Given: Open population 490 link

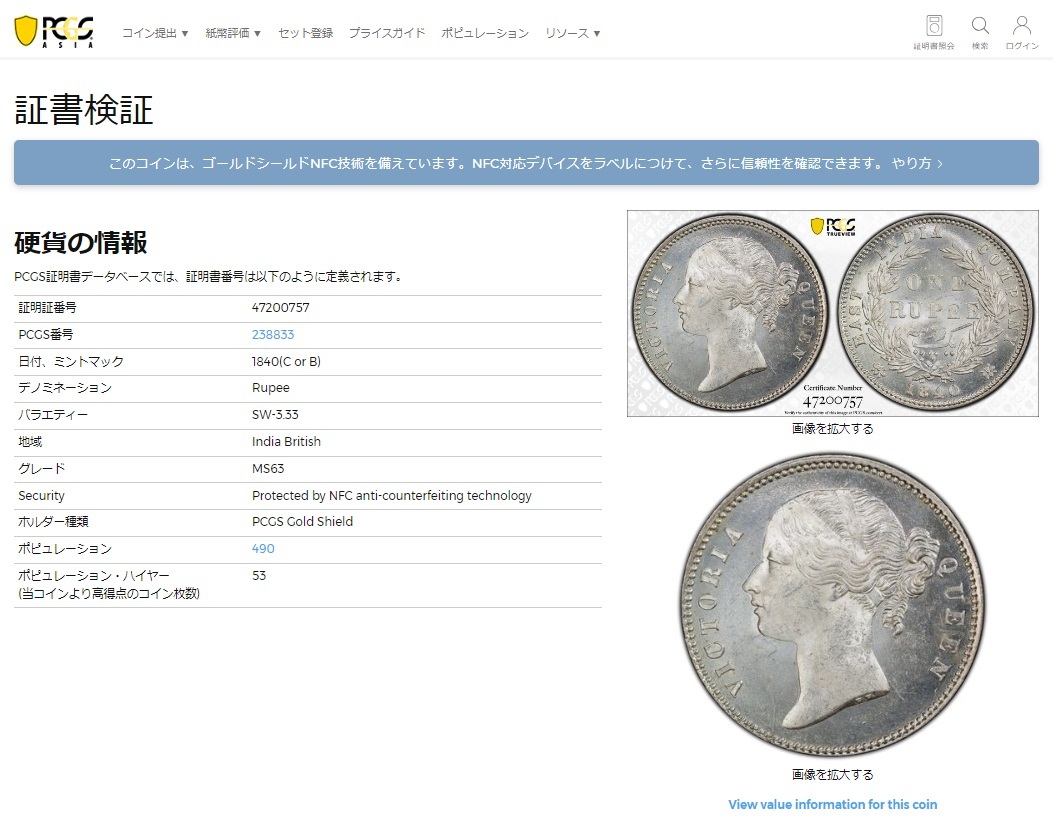Looking at the screenshot, I should (263, 549).
